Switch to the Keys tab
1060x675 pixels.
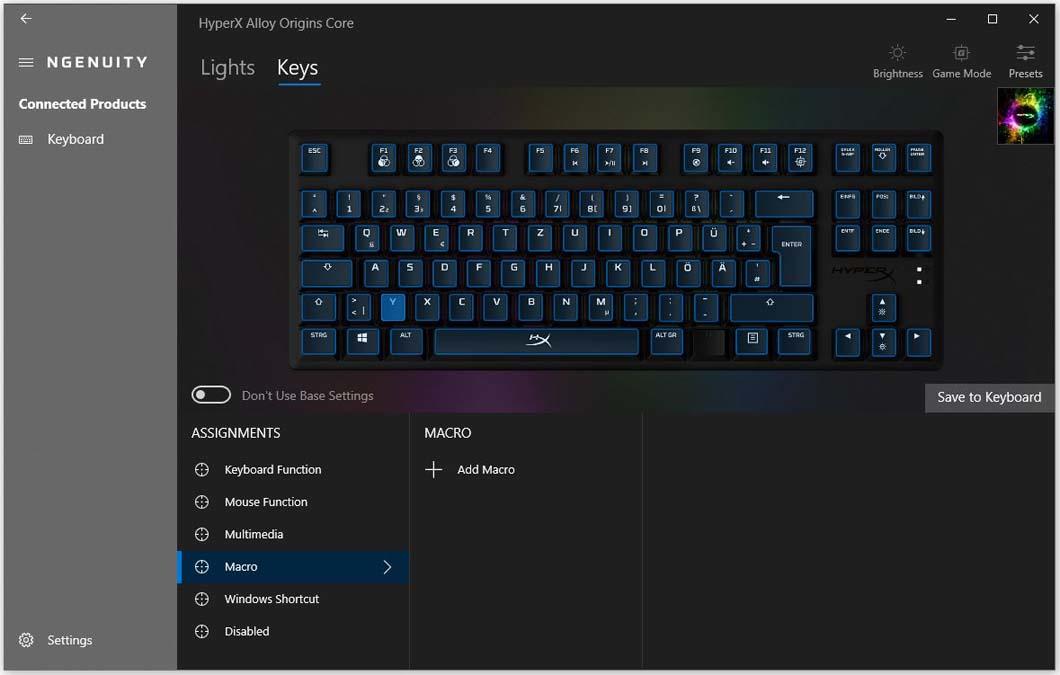point(297,68)
